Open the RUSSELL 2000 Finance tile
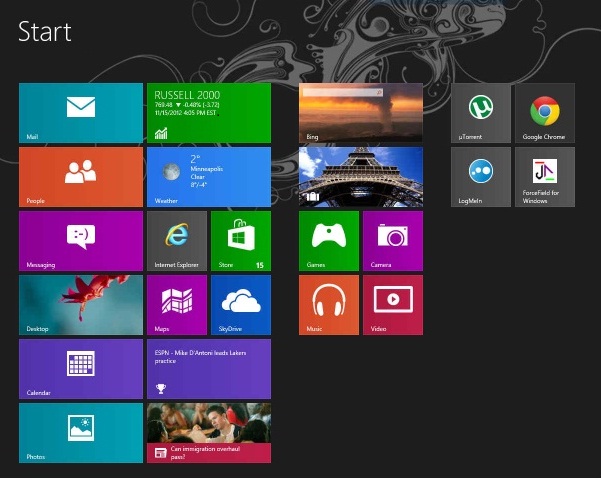 coord(209,113)
